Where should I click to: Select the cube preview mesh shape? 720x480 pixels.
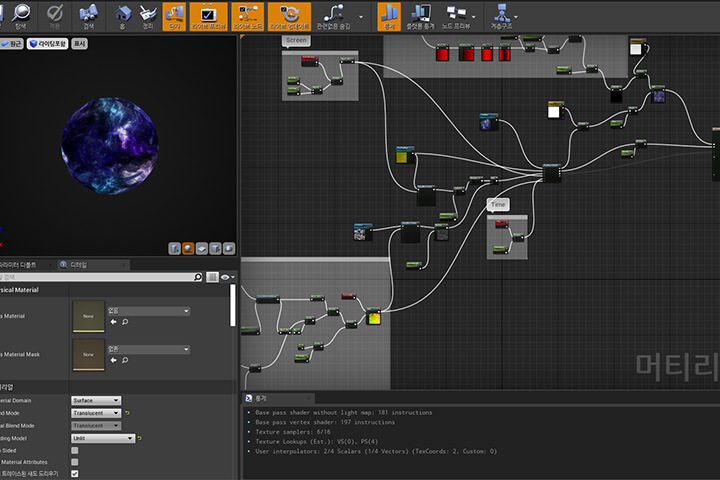[215, 248]
